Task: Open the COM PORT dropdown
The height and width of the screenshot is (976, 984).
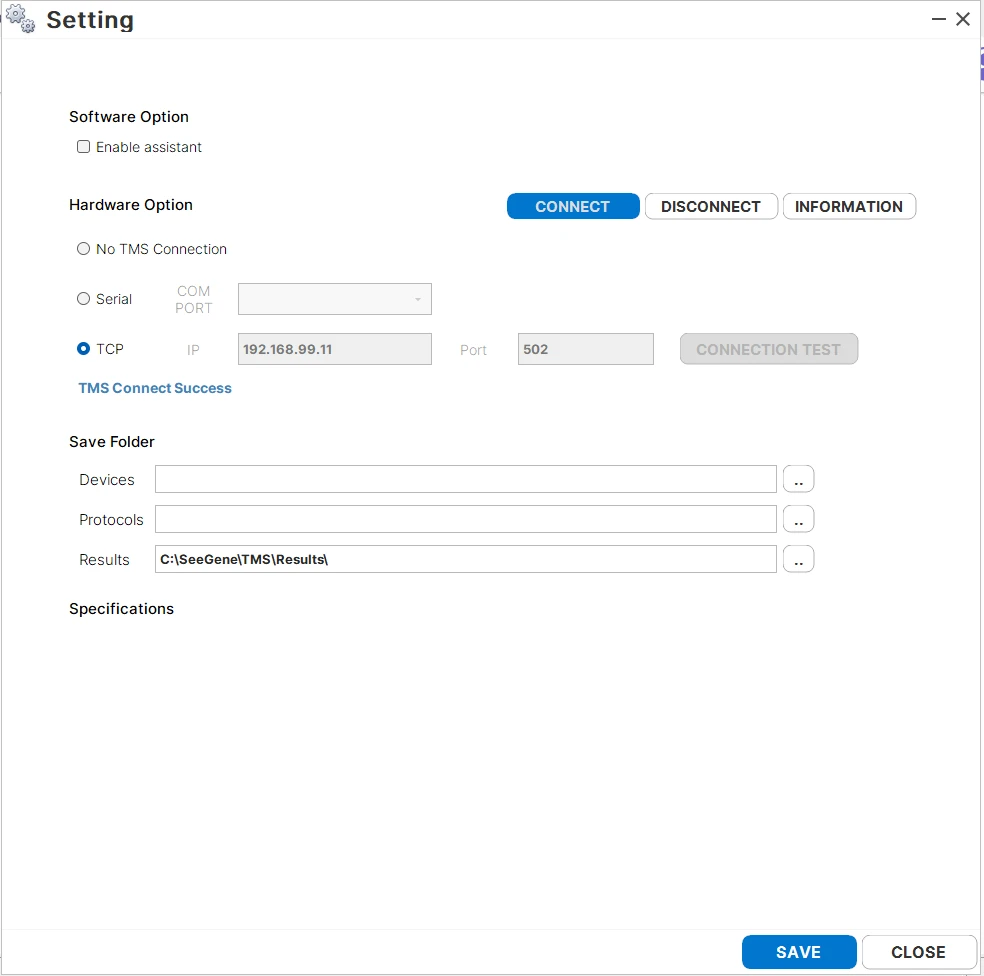Action: coord(334,299)
